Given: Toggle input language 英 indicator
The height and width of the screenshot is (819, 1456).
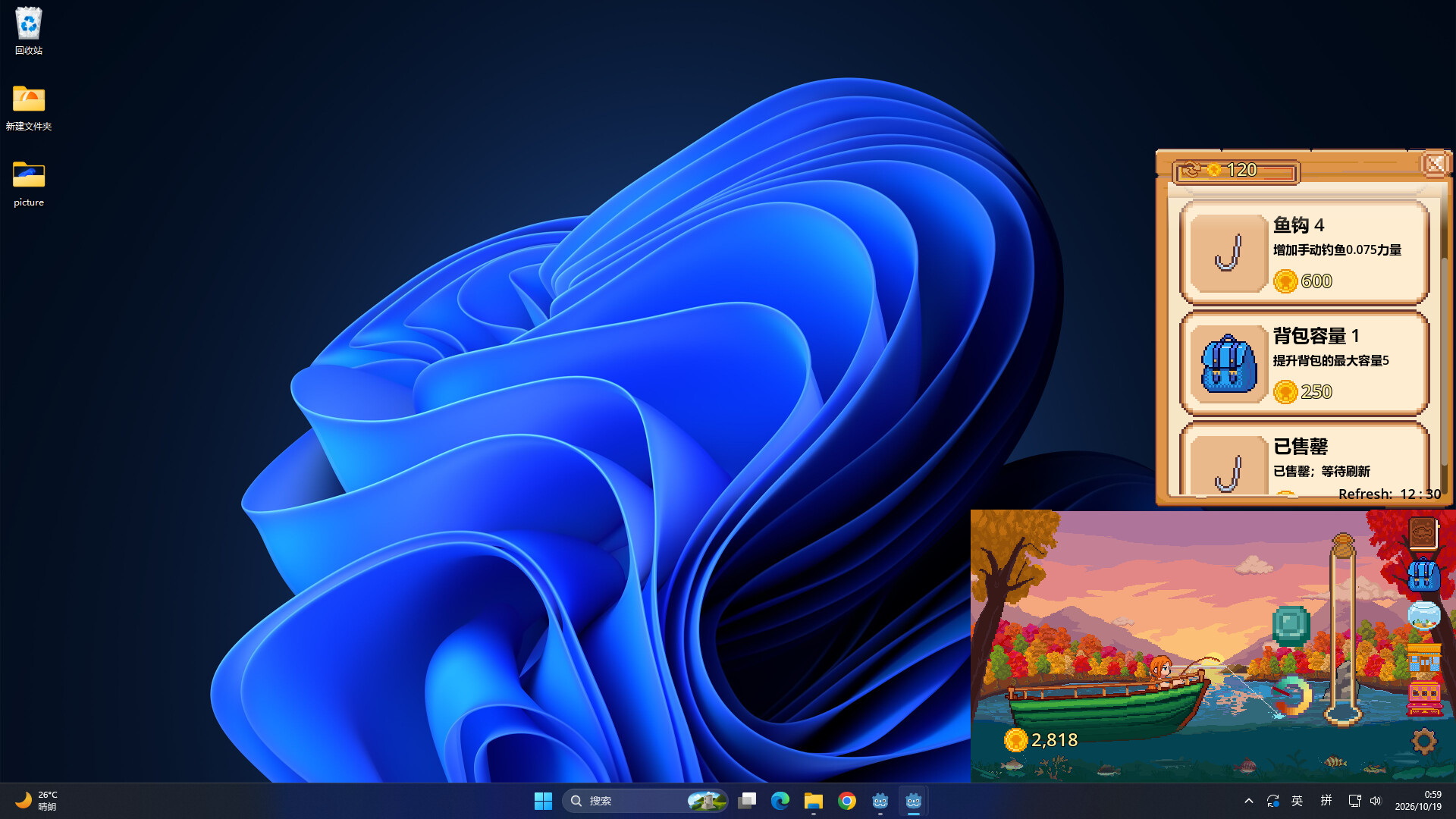Looking at the screenshot, I should point(1298,801).
